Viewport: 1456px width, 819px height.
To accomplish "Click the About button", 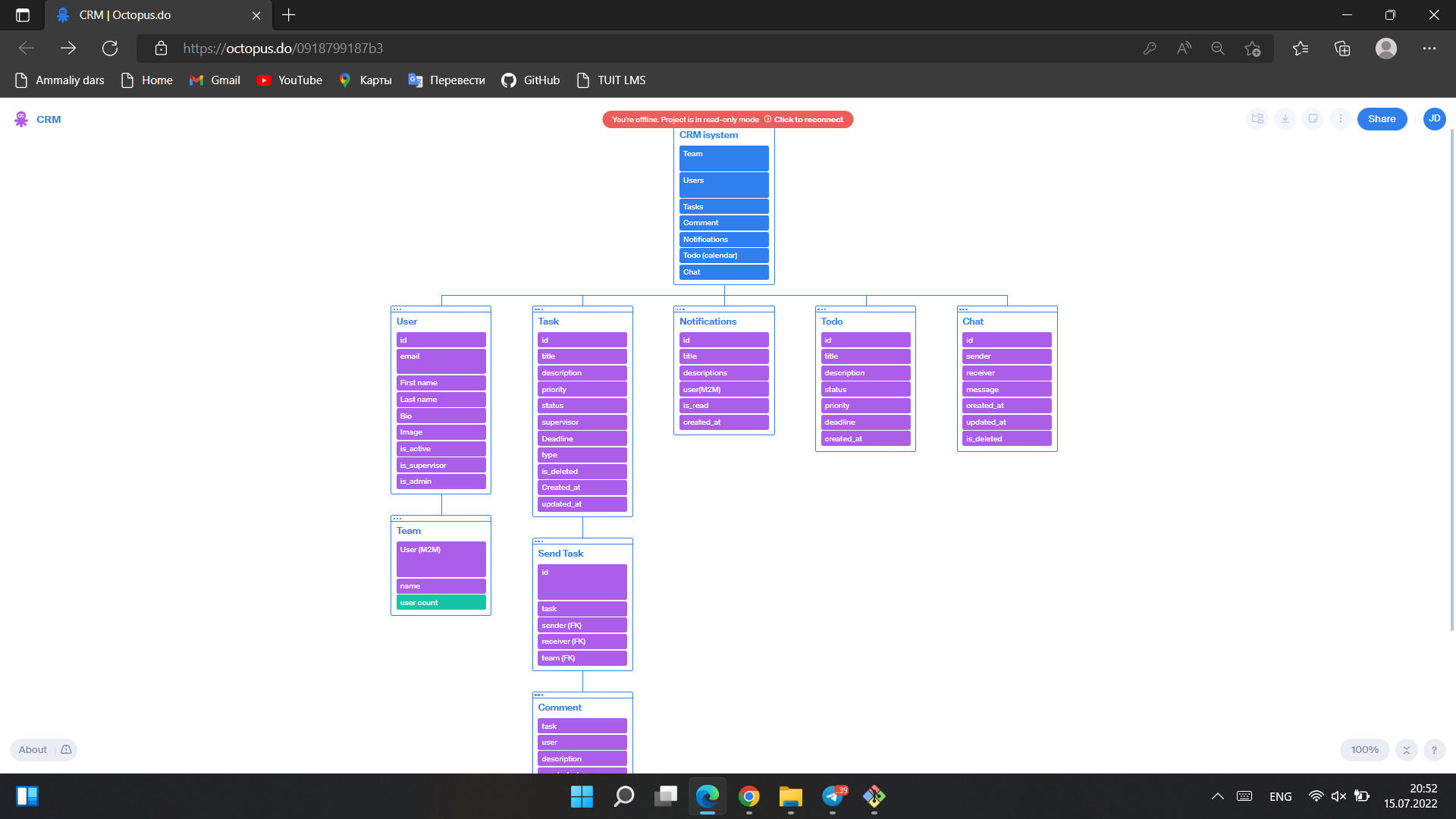I will (x=33, y=750).
